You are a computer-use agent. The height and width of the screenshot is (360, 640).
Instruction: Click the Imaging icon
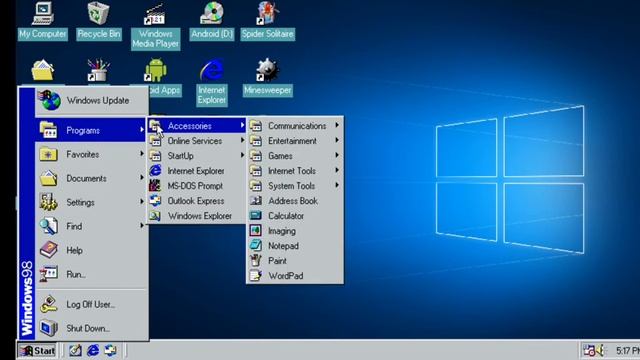(256, 231)
